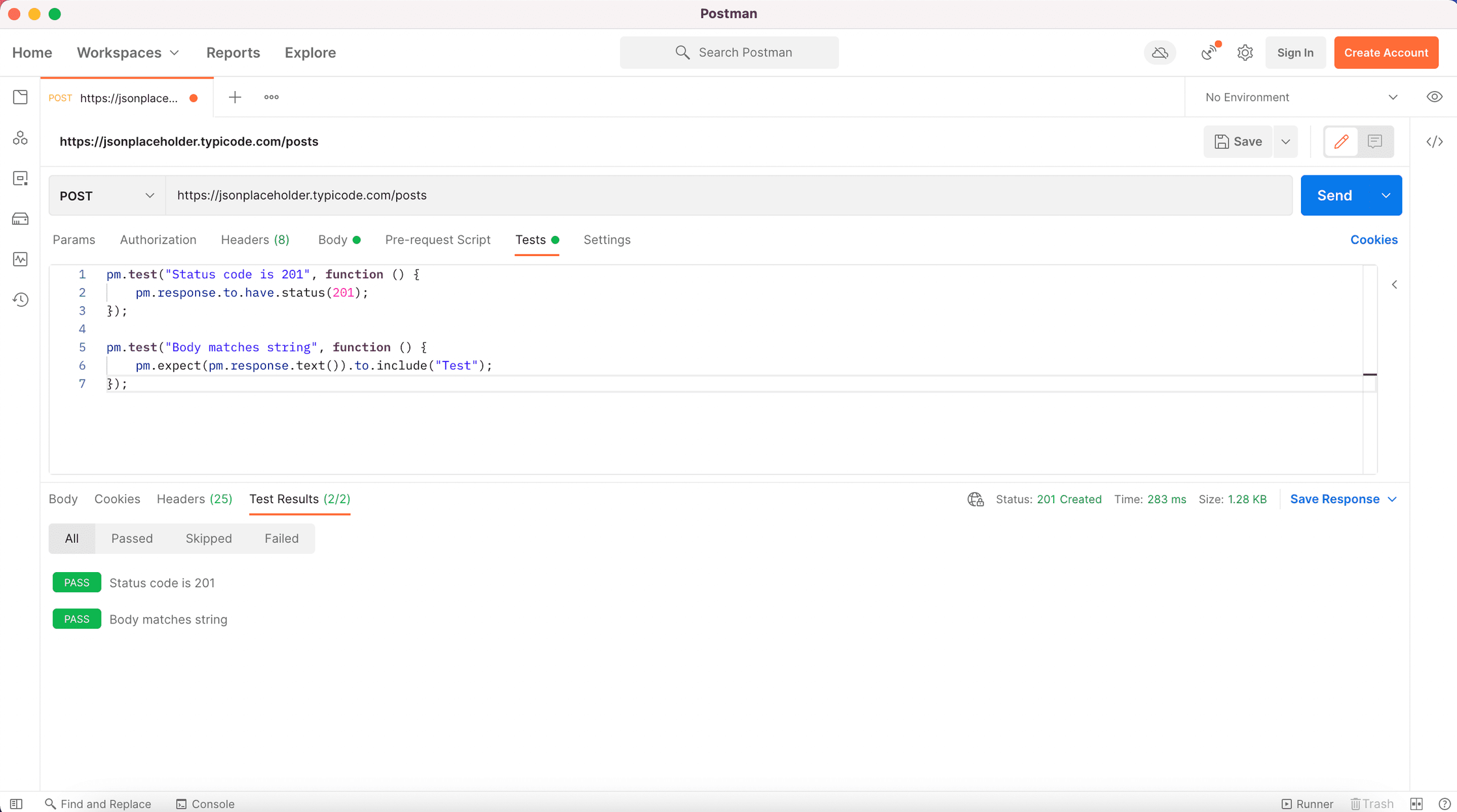Filter test results by Passed

pyautogui.click(x=131, y=538)
